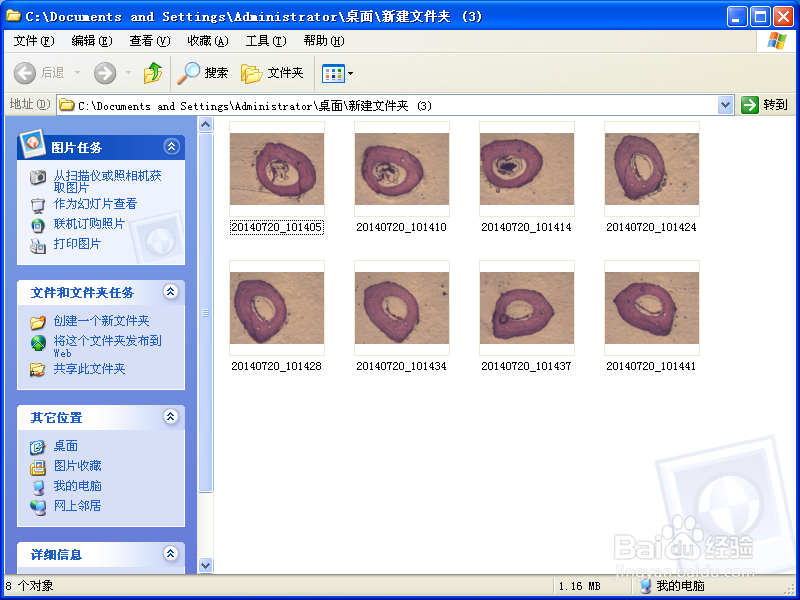This screenshot has height=600, width=800.
Task: Click the Windows flag logo
Action: (777, 41)
